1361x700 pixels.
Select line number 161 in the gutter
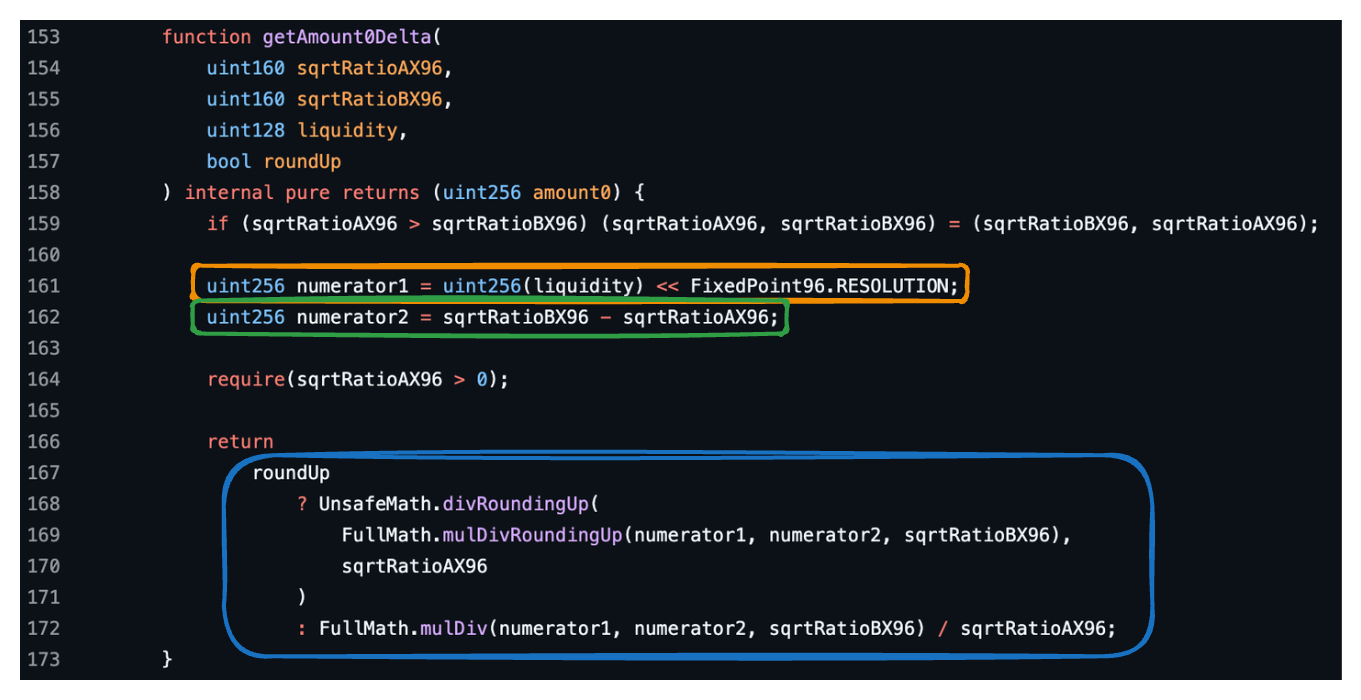click(43, 286)
